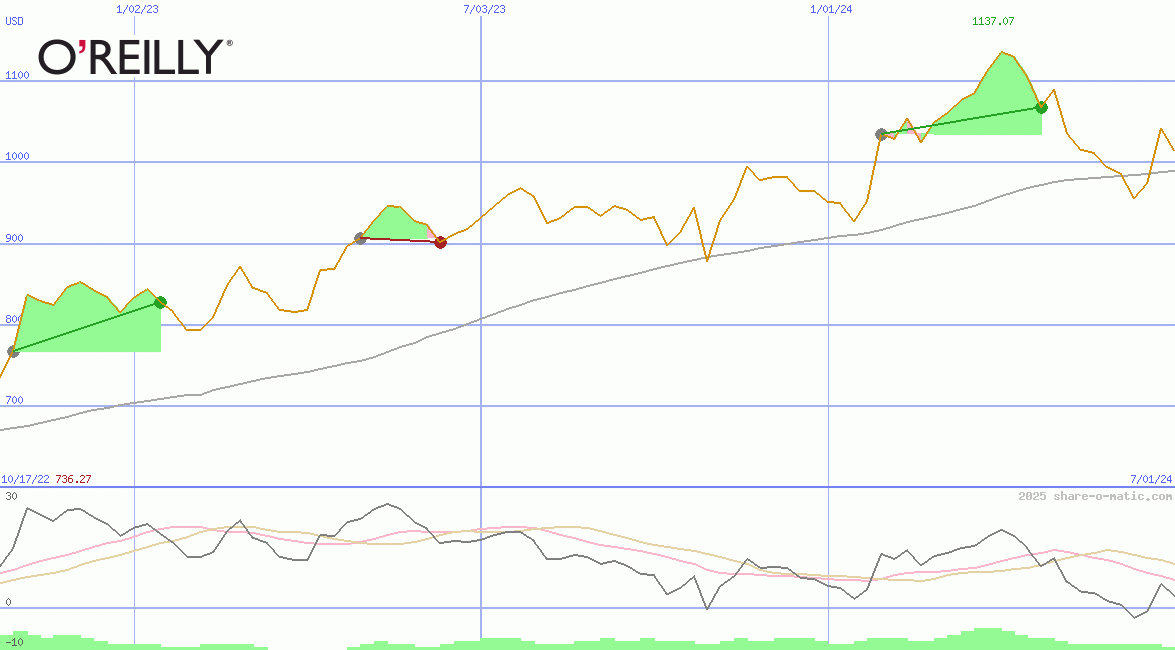1175x650 pixels.
Task: Select the 1/02/23 date label
Action: click(137, 9)
